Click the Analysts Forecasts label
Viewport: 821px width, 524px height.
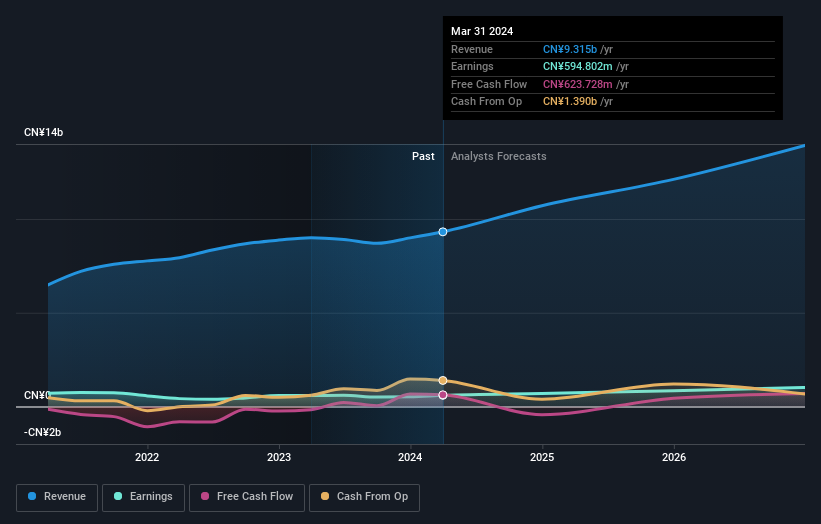click(498, 157)
